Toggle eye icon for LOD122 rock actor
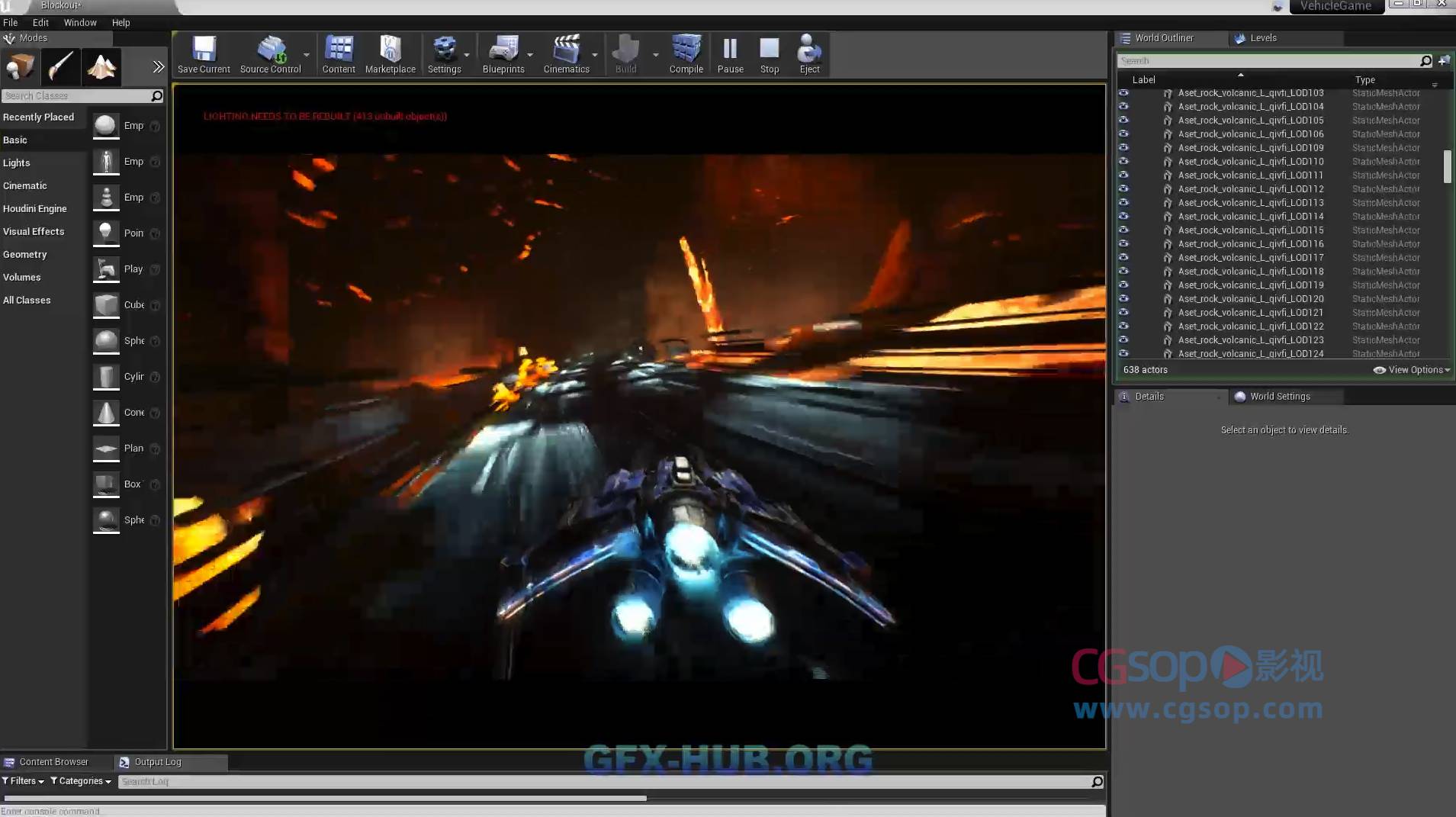This screenshot has height=817, width=1456. pos(1123,326)
